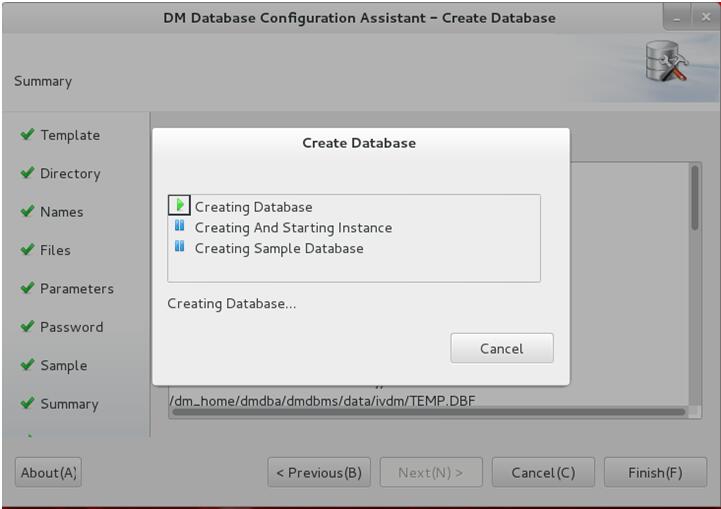Select the Parameters step in sidebar
This screenshot has width=721, height=509.
click(77, 289)
